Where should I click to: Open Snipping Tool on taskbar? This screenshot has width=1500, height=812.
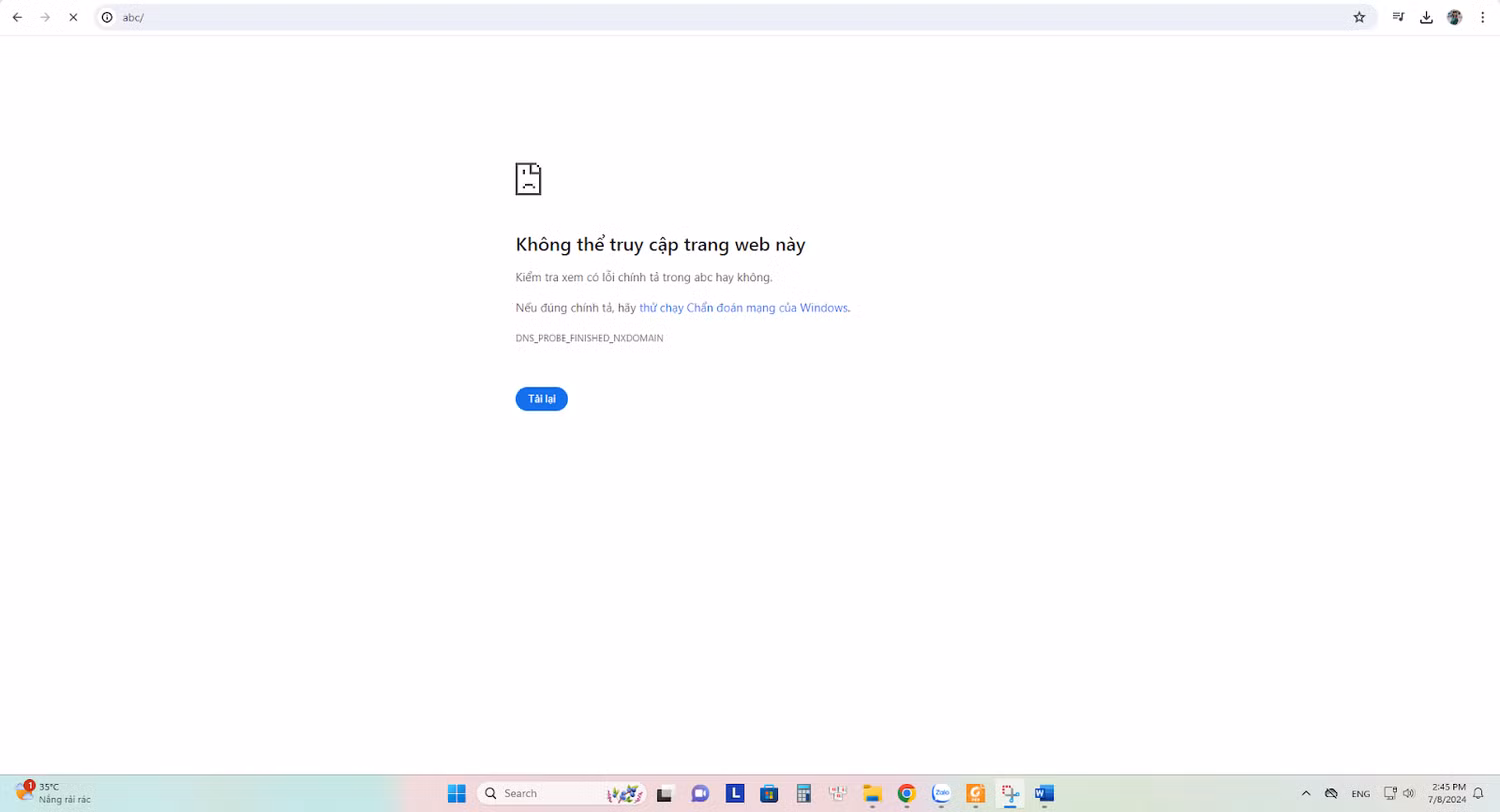coord(1010,793)
